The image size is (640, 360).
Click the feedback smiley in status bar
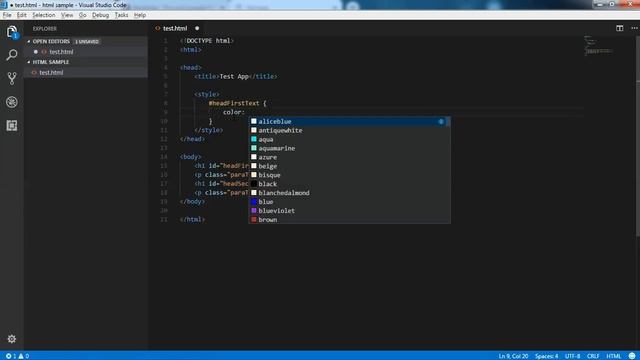pyautogui.click(x=632, y=356)
